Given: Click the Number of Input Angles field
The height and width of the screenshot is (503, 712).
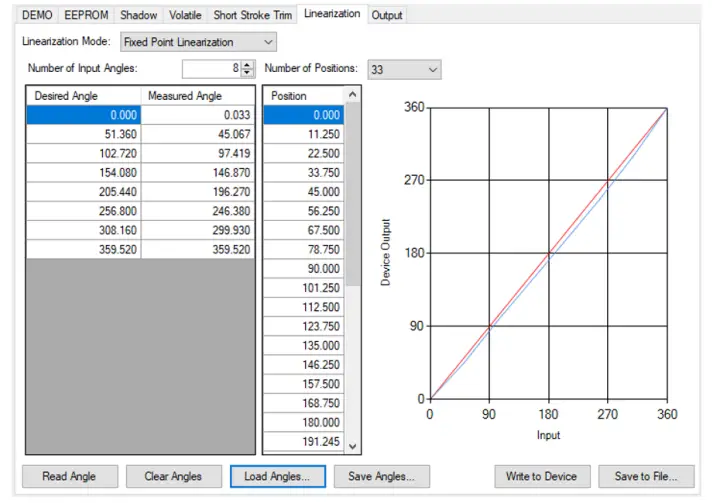Looking at the screenshot, I should pyautogui.click(x=212, y=69).
